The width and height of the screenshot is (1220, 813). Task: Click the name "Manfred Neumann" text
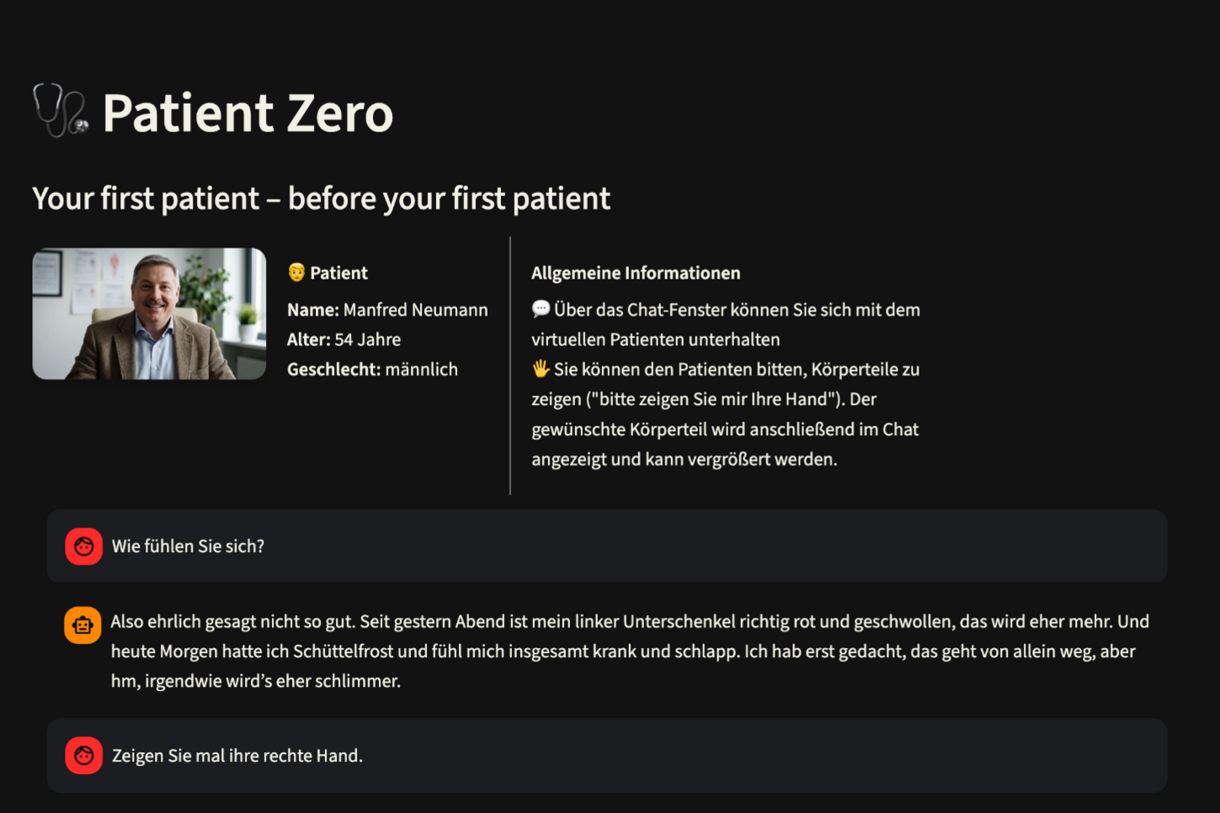pos(415,310)
